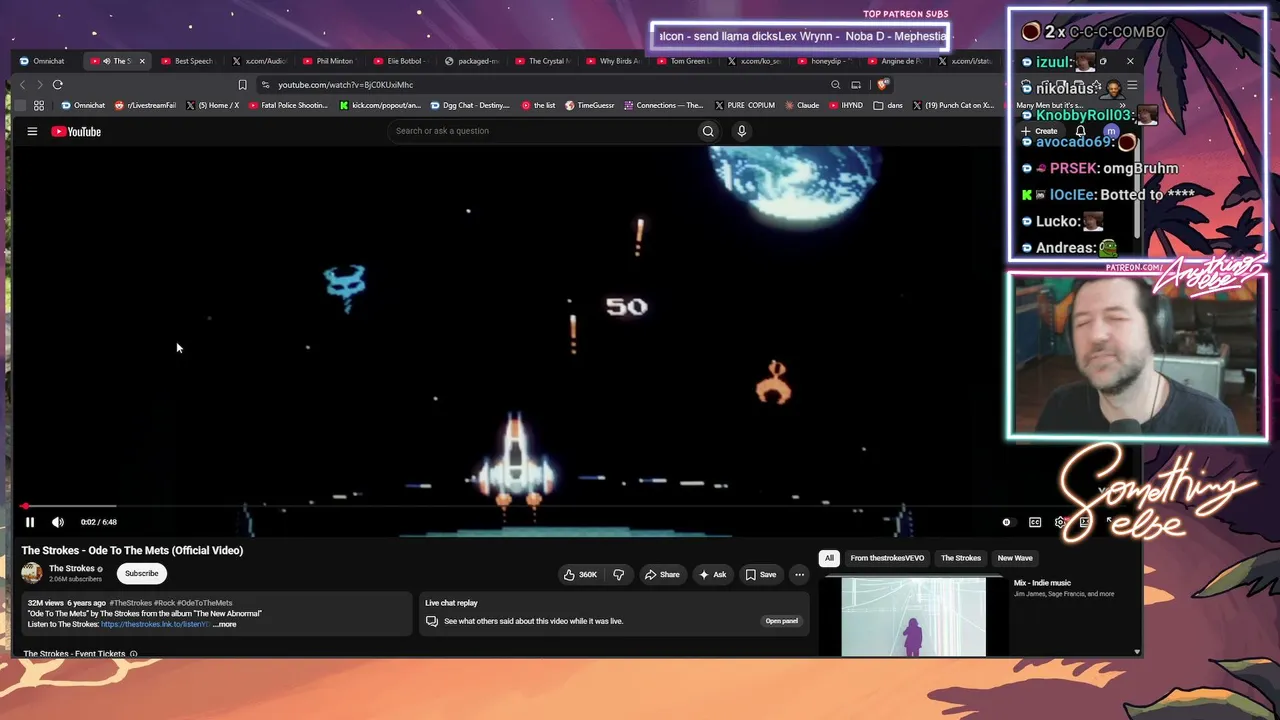Open the player settings gear
Screen dimensions: 1280x720
tap(1060, 522)
